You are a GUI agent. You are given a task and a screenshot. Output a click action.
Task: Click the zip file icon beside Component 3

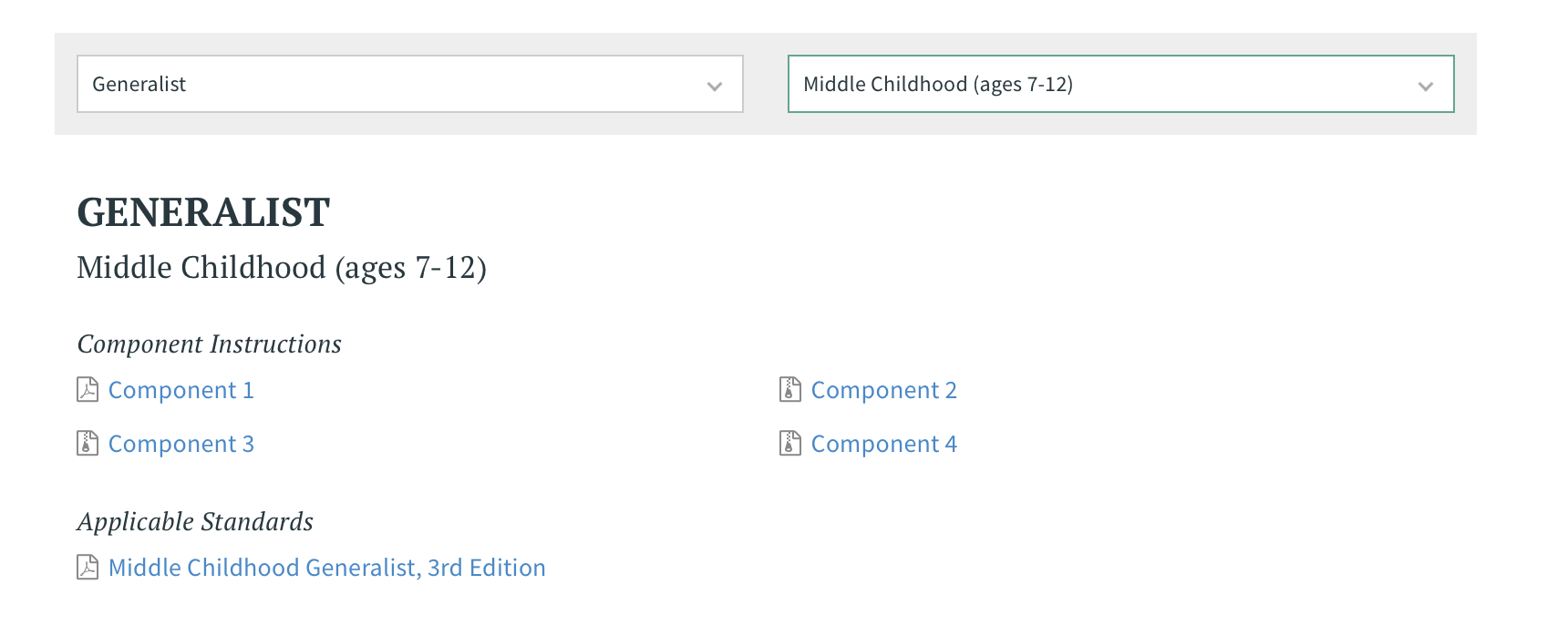click(88, 444)
